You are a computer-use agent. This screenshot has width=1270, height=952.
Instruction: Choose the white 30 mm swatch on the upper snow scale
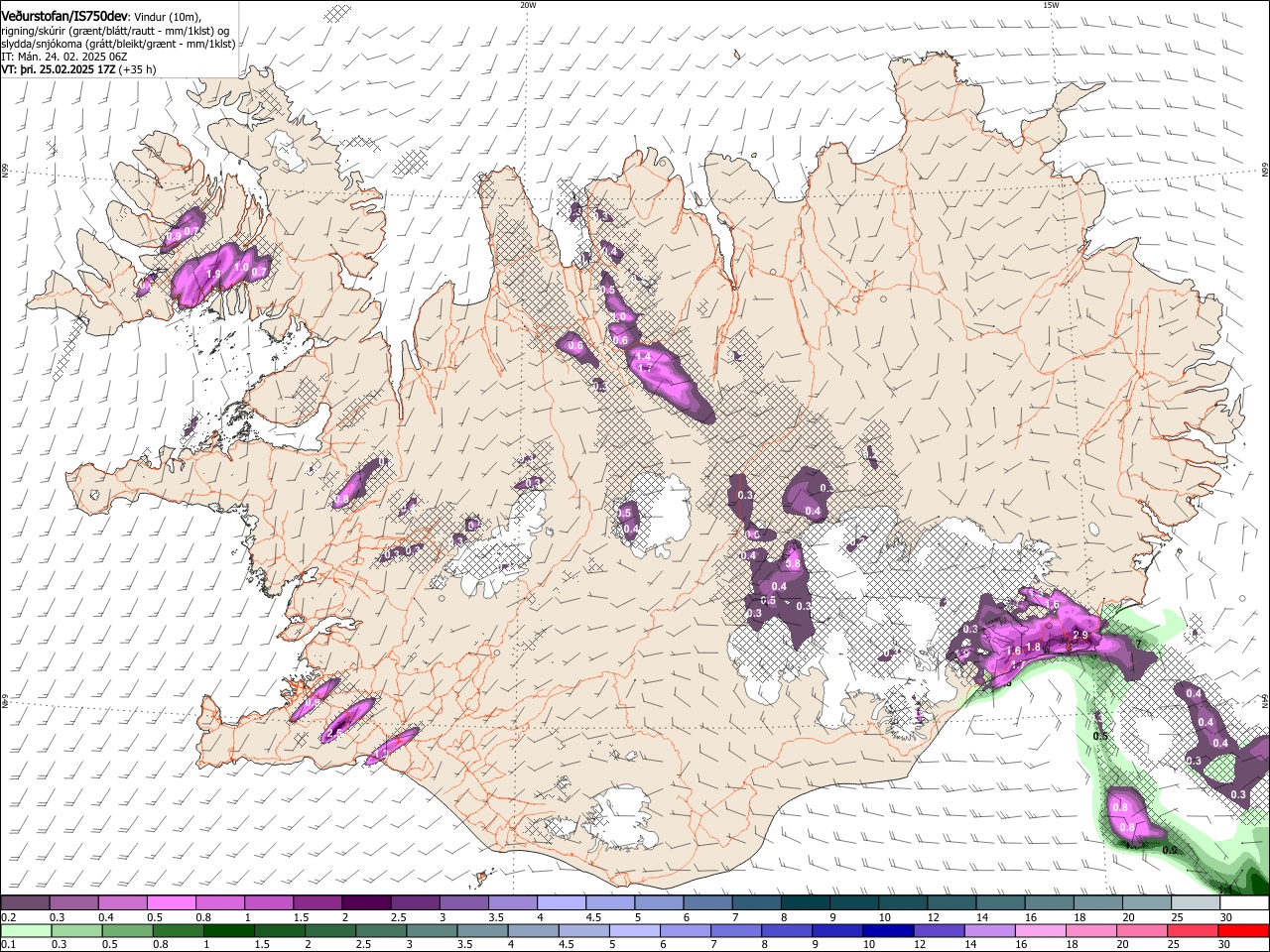click(x=1244, y=903)
